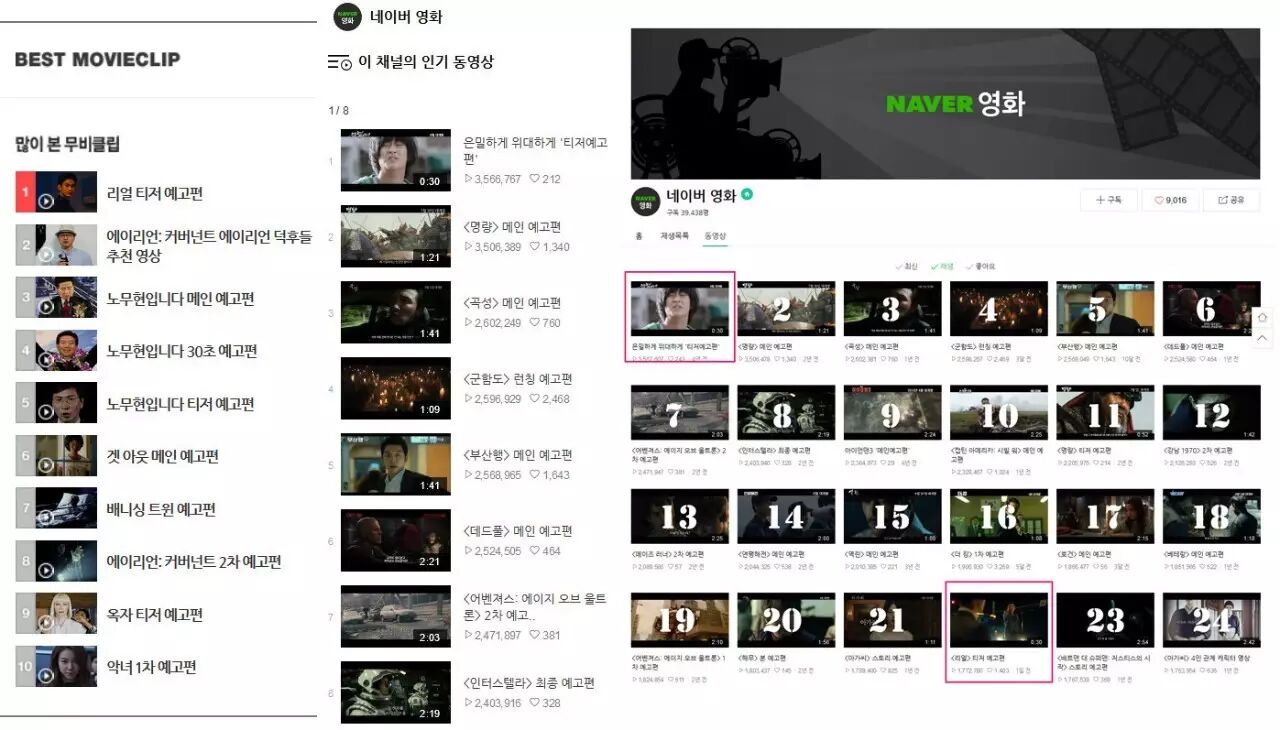Switch to the 재생목록 tab
The height and width of the screenshot is (730, 1280).
point(675,236)
